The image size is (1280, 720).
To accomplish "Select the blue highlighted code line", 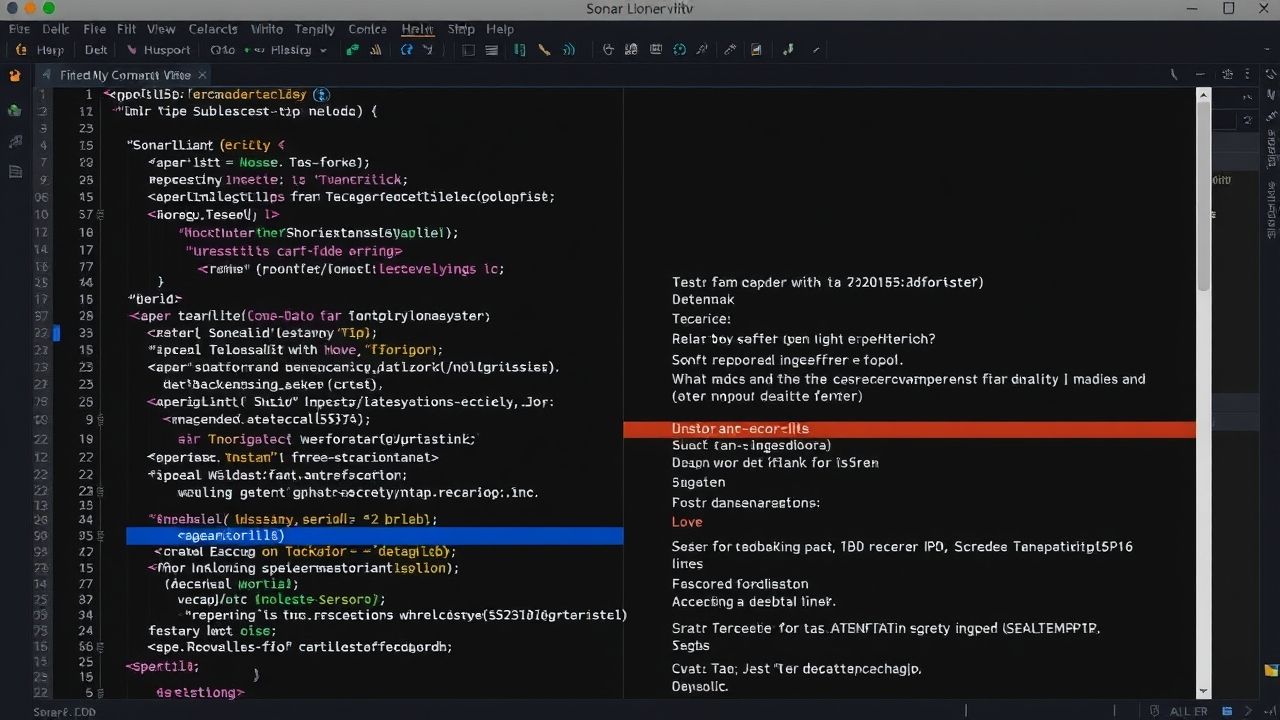I will [x=374, y=536].
